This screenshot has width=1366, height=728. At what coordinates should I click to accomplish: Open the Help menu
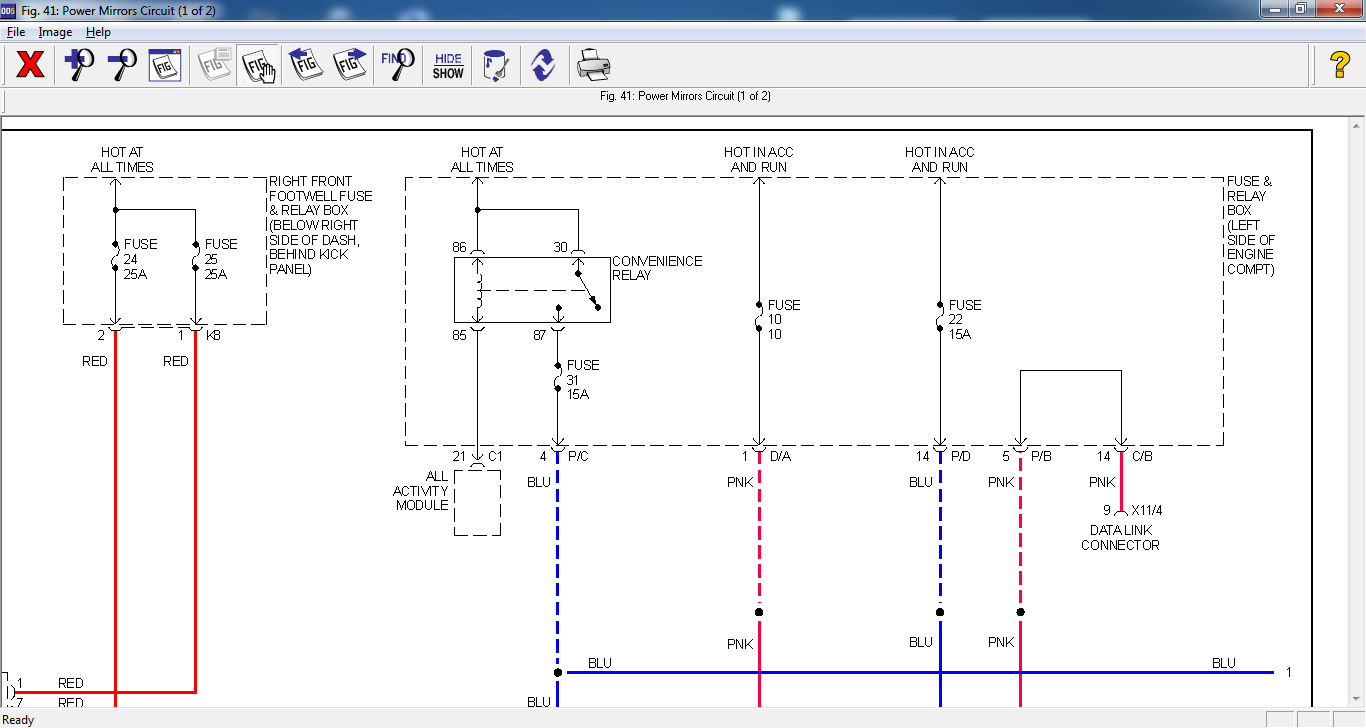coord(98,32)
